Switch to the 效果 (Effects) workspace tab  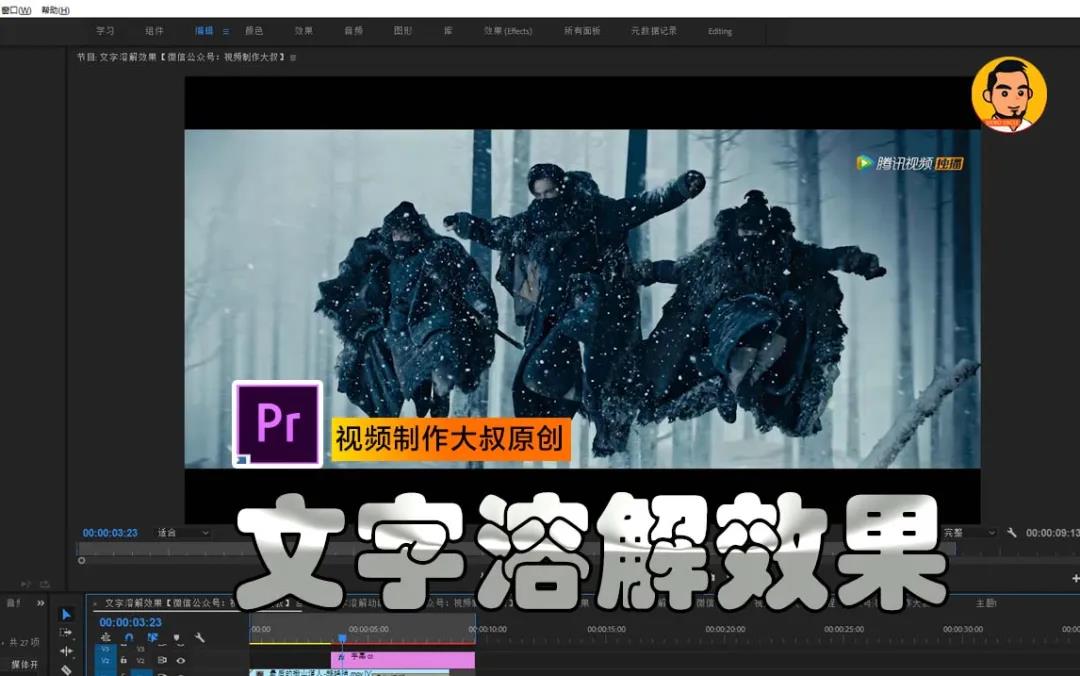coord(508,31)
